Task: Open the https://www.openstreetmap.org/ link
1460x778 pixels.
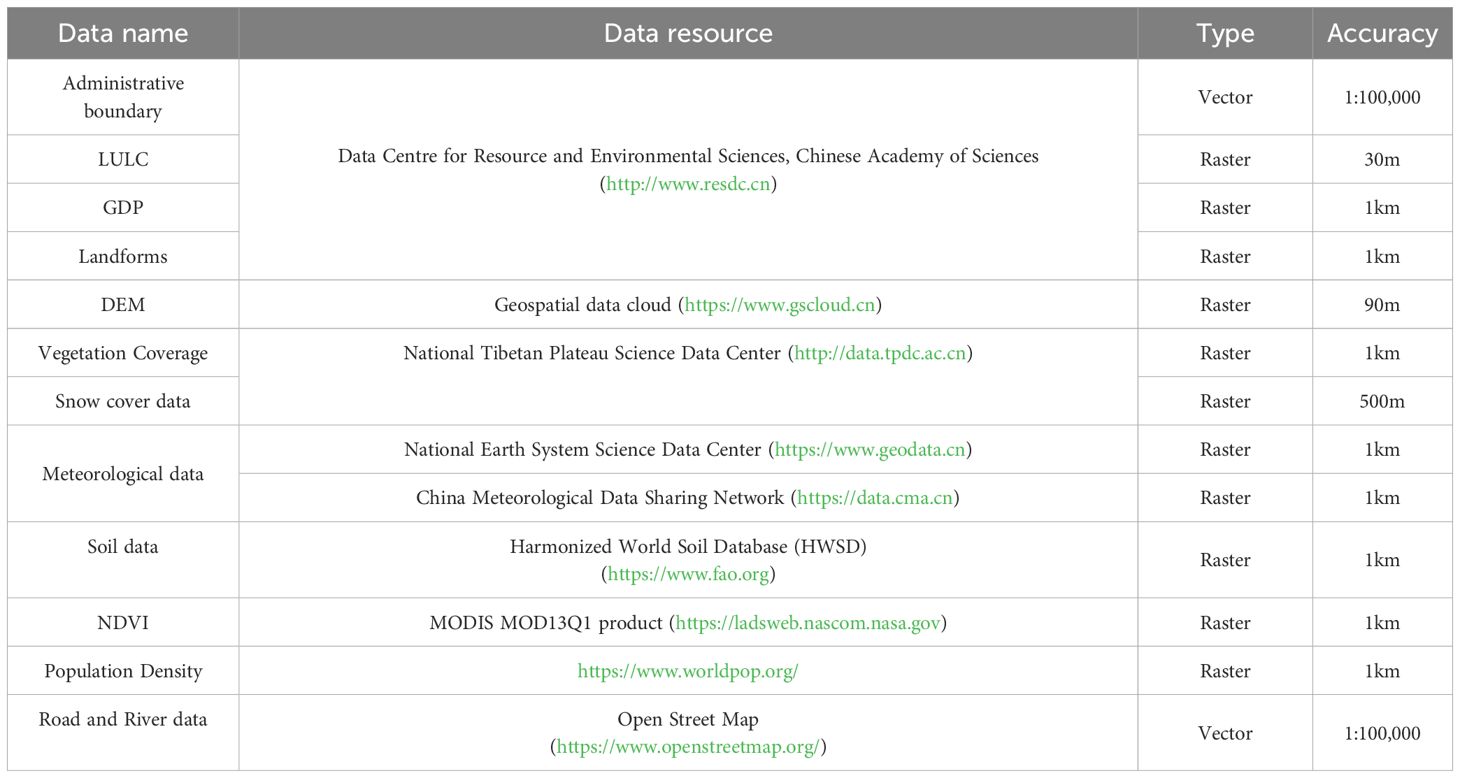Action: (x=688, y=747)
